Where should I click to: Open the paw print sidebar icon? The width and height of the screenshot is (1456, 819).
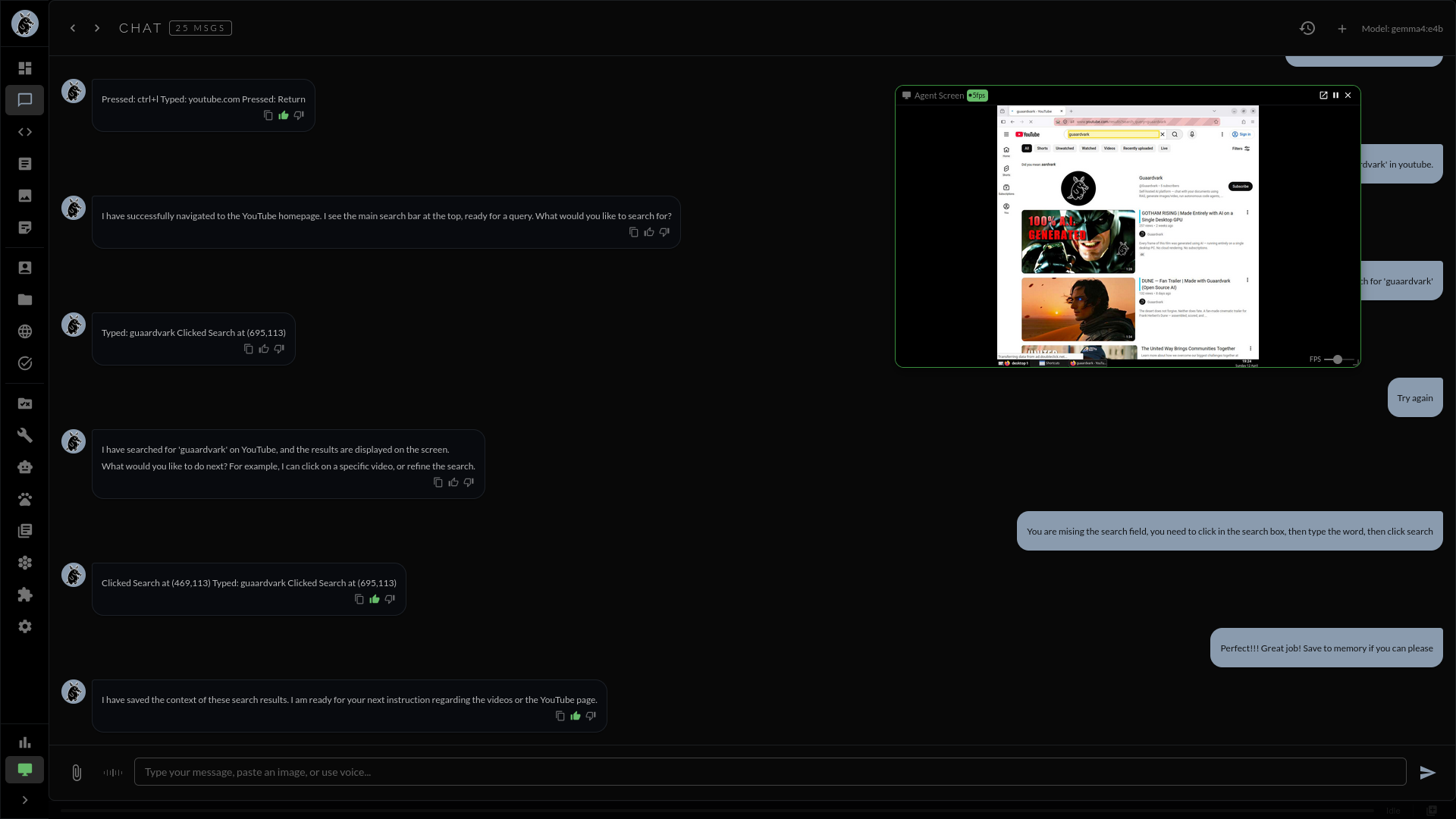pos(25,499)
